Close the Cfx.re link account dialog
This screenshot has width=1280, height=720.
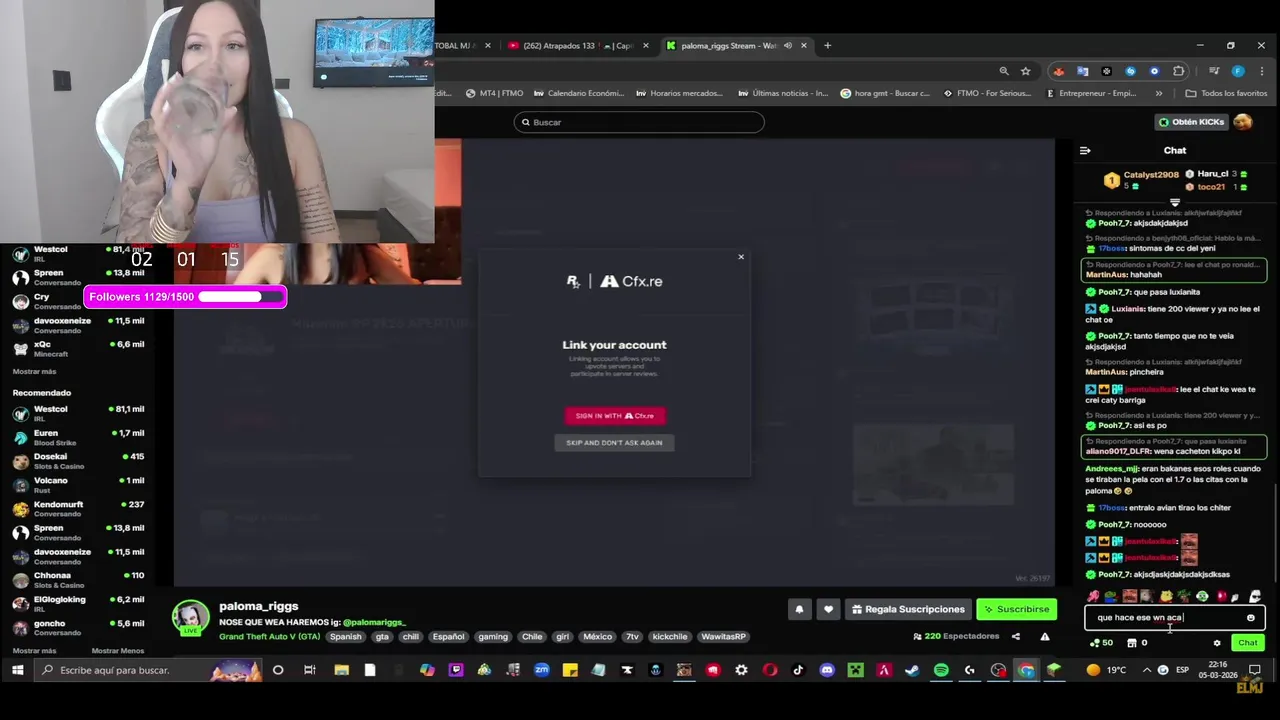coord(741,257)
